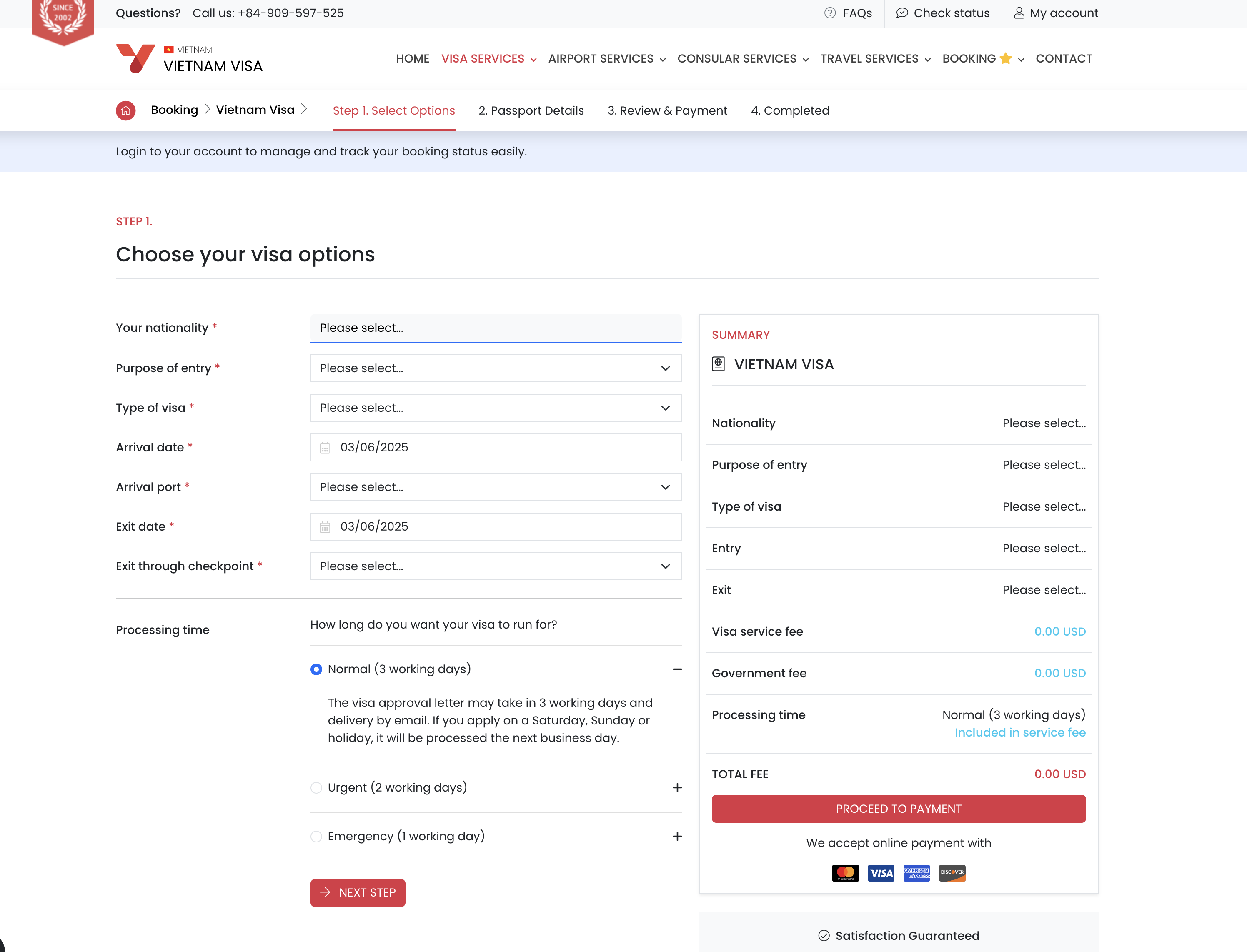Open the Purpose of entry dropdown

click(x=495, y=368)
